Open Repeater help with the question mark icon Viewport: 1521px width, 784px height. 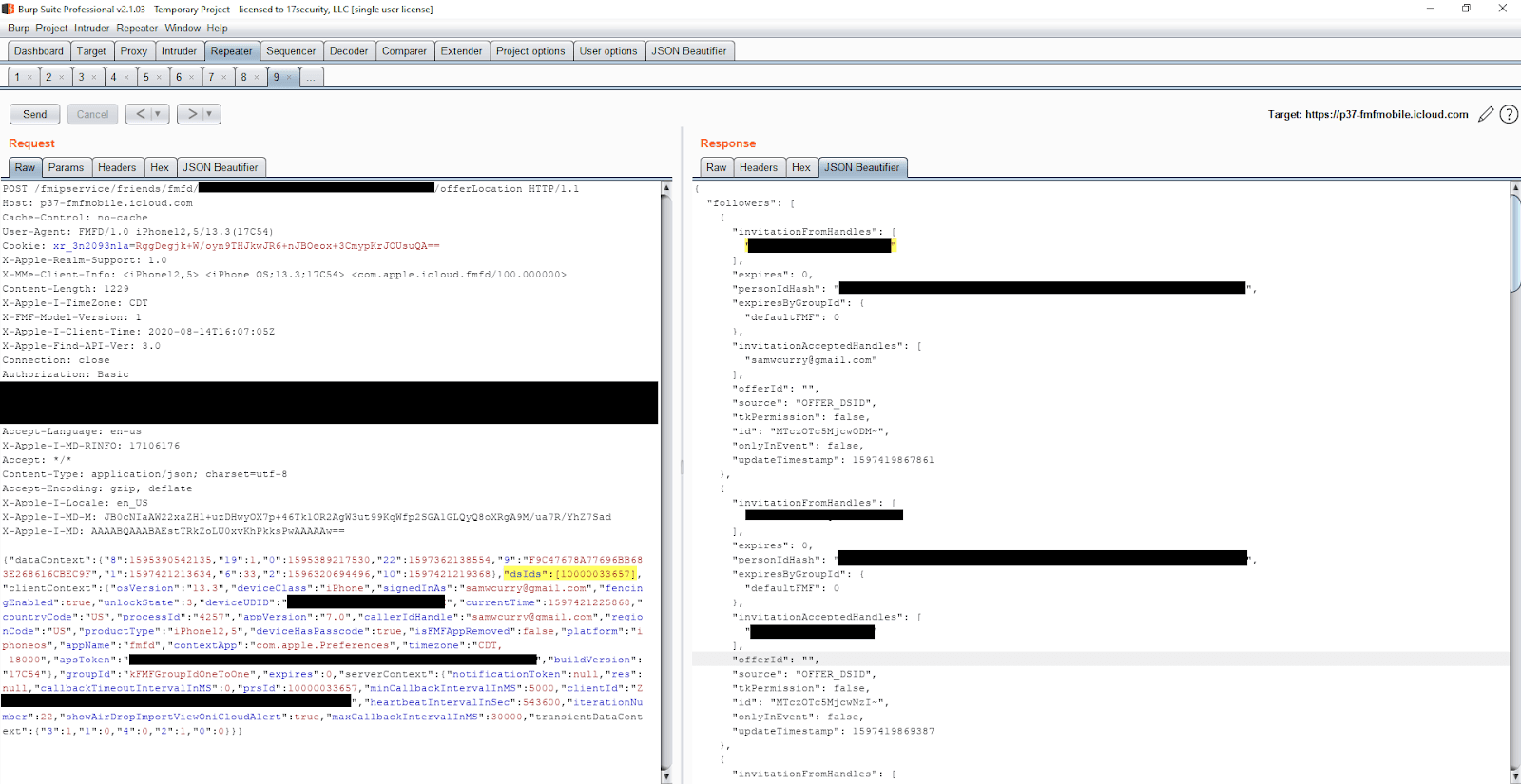1509,115
